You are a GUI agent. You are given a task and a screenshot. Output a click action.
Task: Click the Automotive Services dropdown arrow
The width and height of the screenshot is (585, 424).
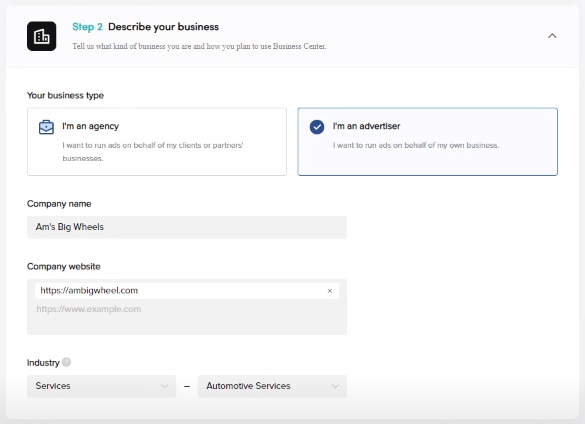click(335, 386)
